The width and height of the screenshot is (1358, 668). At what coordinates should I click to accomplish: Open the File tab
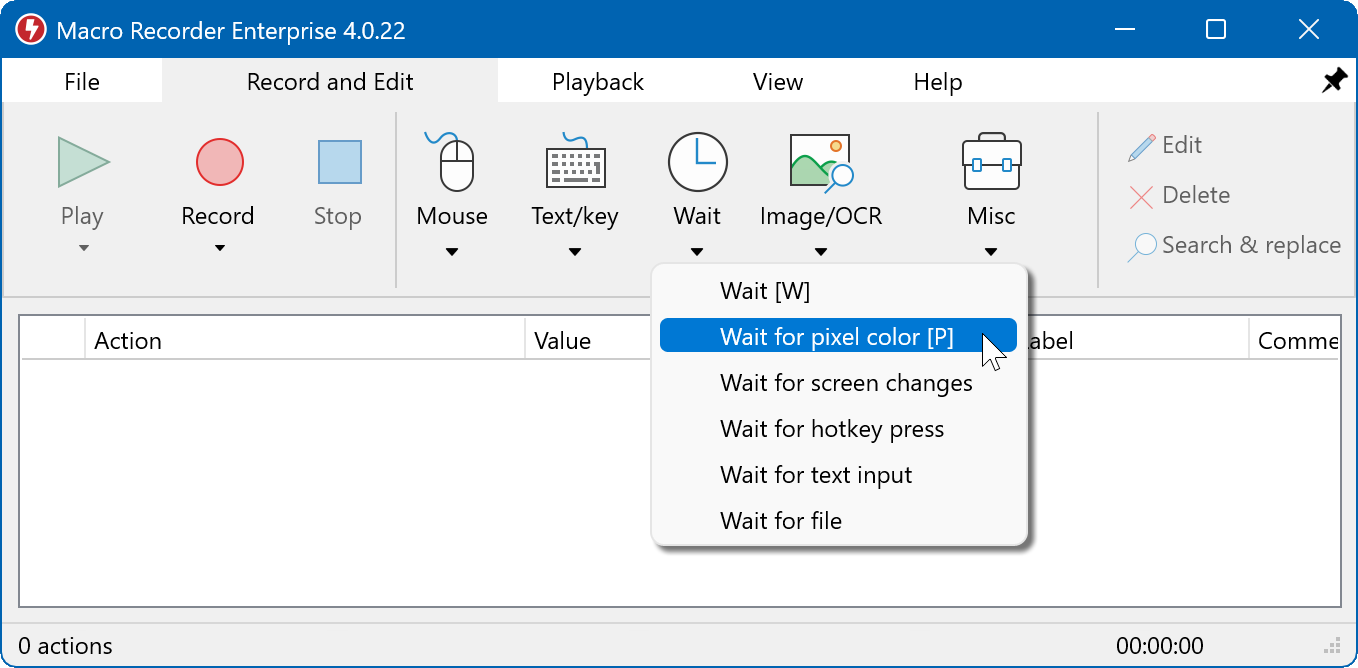tap(82, 82)
